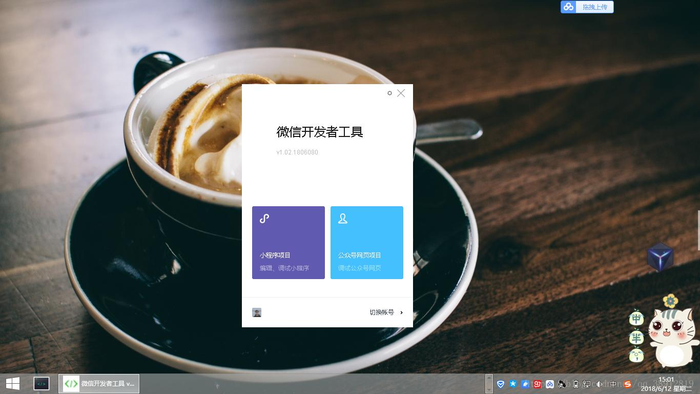Open the 小程序项目 mini program tile

[x=288, y=242]
